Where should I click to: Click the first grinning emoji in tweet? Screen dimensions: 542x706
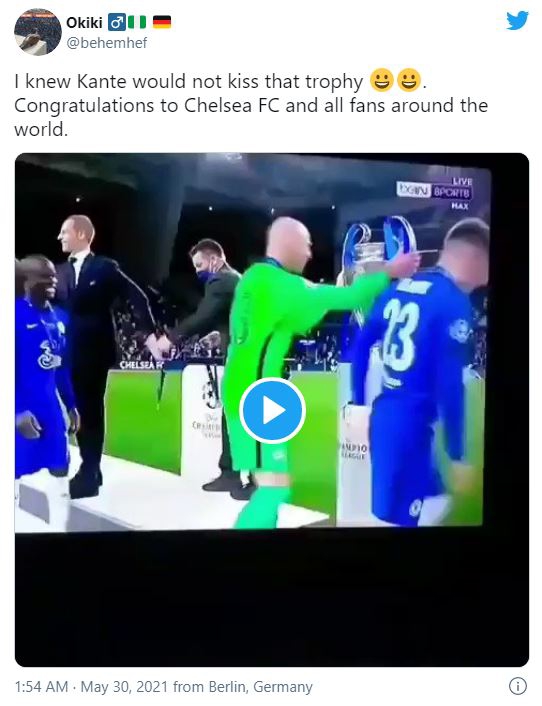click(x=382, y=81)
